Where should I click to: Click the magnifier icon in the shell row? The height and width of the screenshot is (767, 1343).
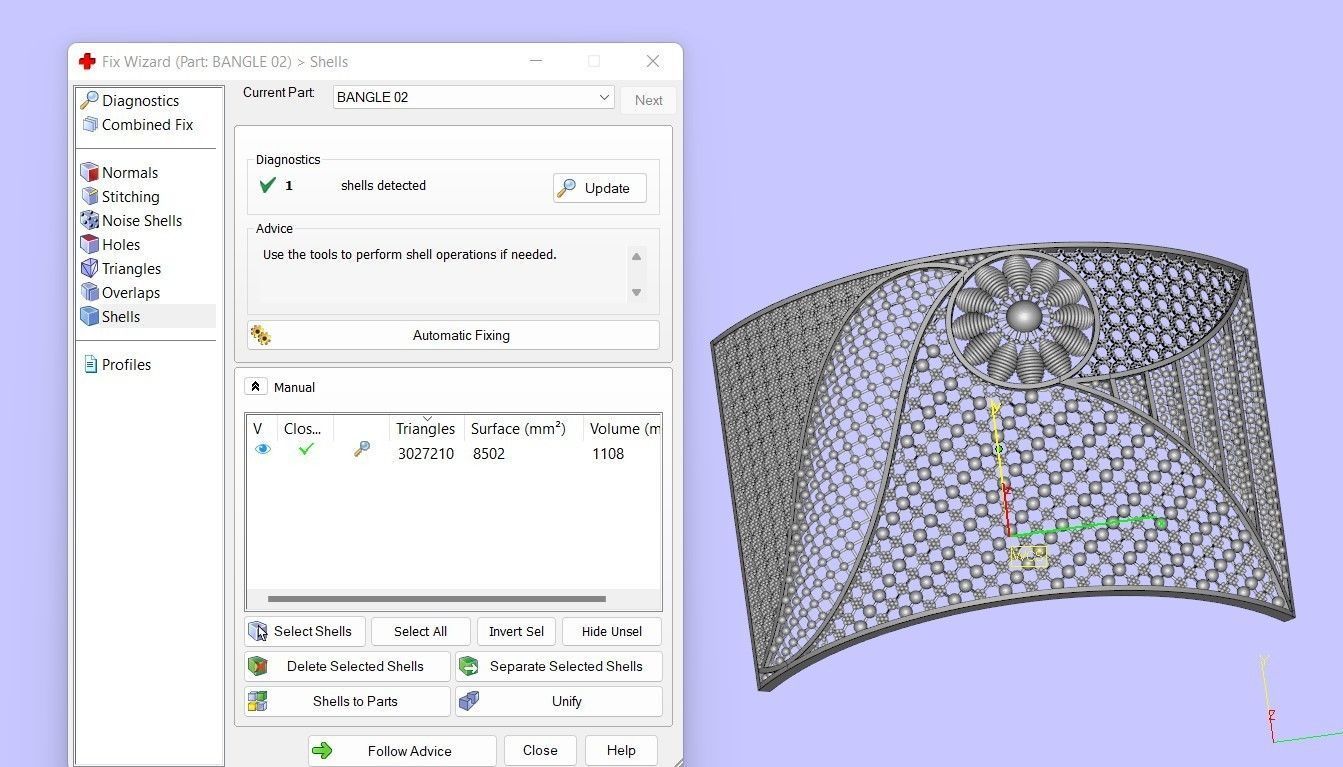coord(361,450)
